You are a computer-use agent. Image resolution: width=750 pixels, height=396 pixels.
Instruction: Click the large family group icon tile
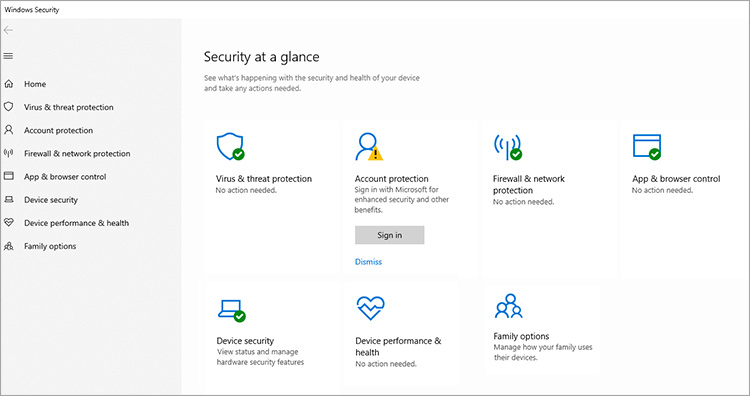(x=508, y=306)
